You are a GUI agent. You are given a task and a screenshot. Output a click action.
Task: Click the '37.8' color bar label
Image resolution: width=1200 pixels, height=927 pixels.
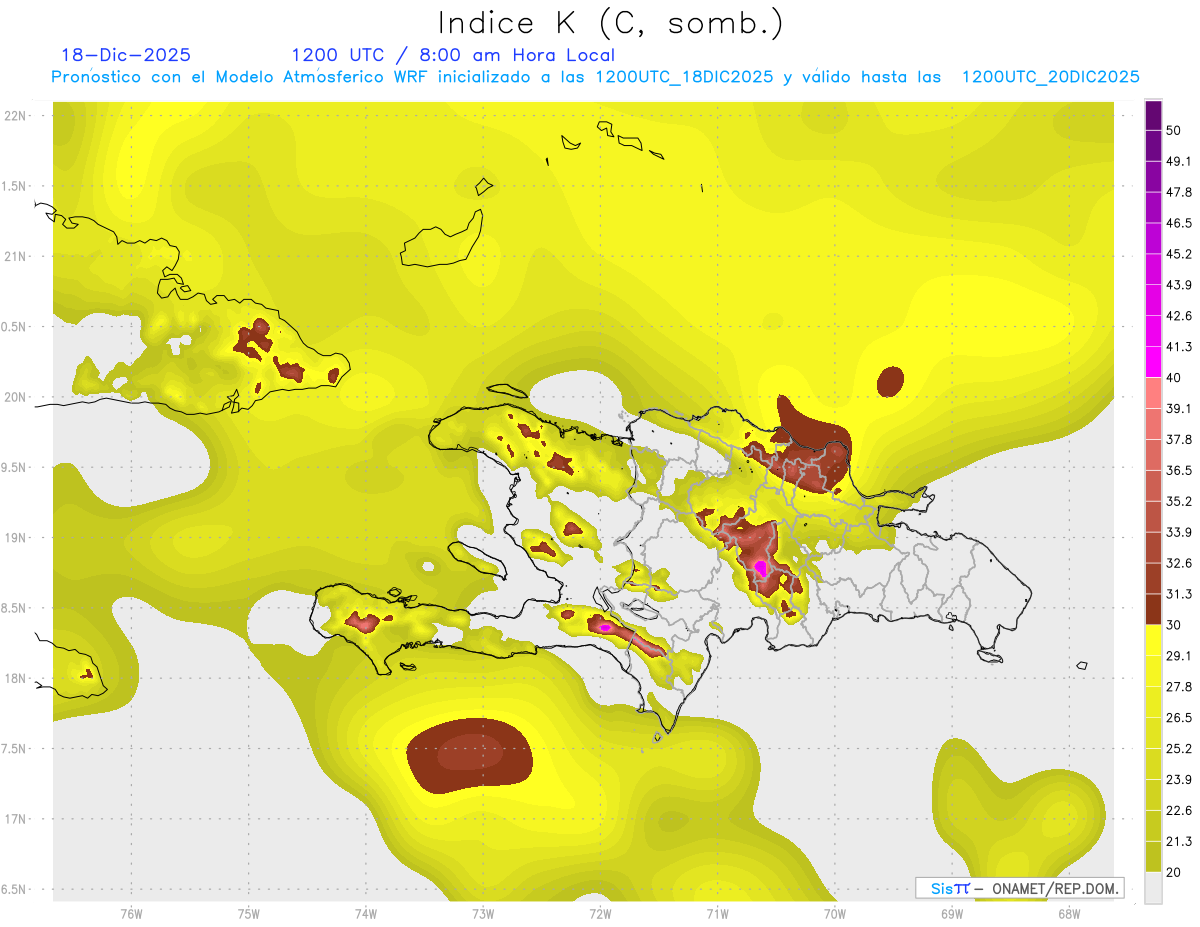[1178, 439]
